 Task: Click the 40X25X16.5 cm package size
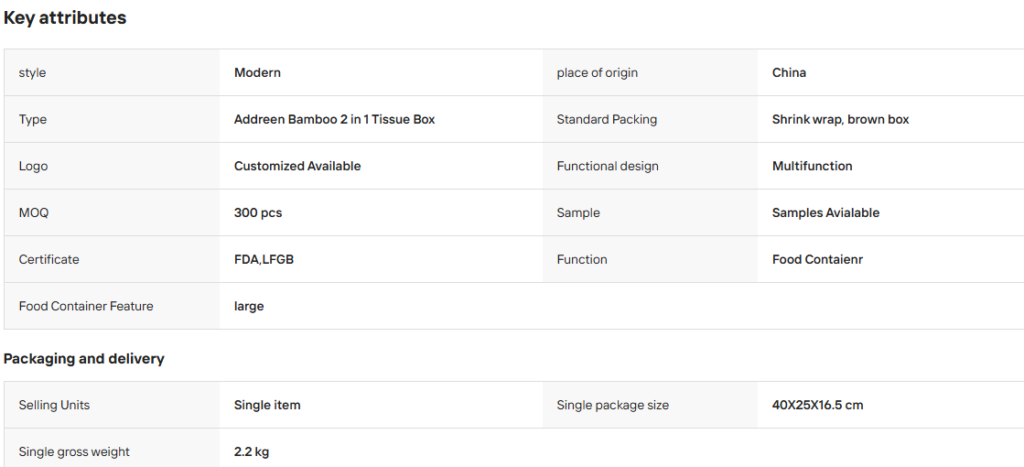pos(818,405)
